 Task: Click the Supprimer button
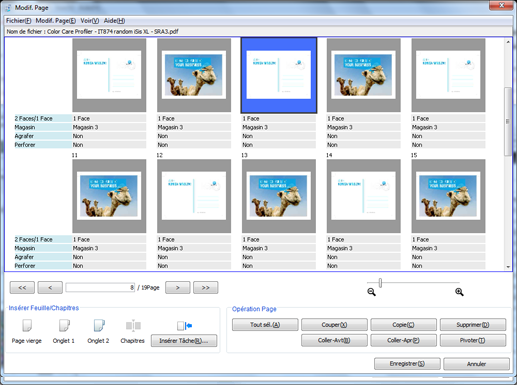[x=473, y=325]
